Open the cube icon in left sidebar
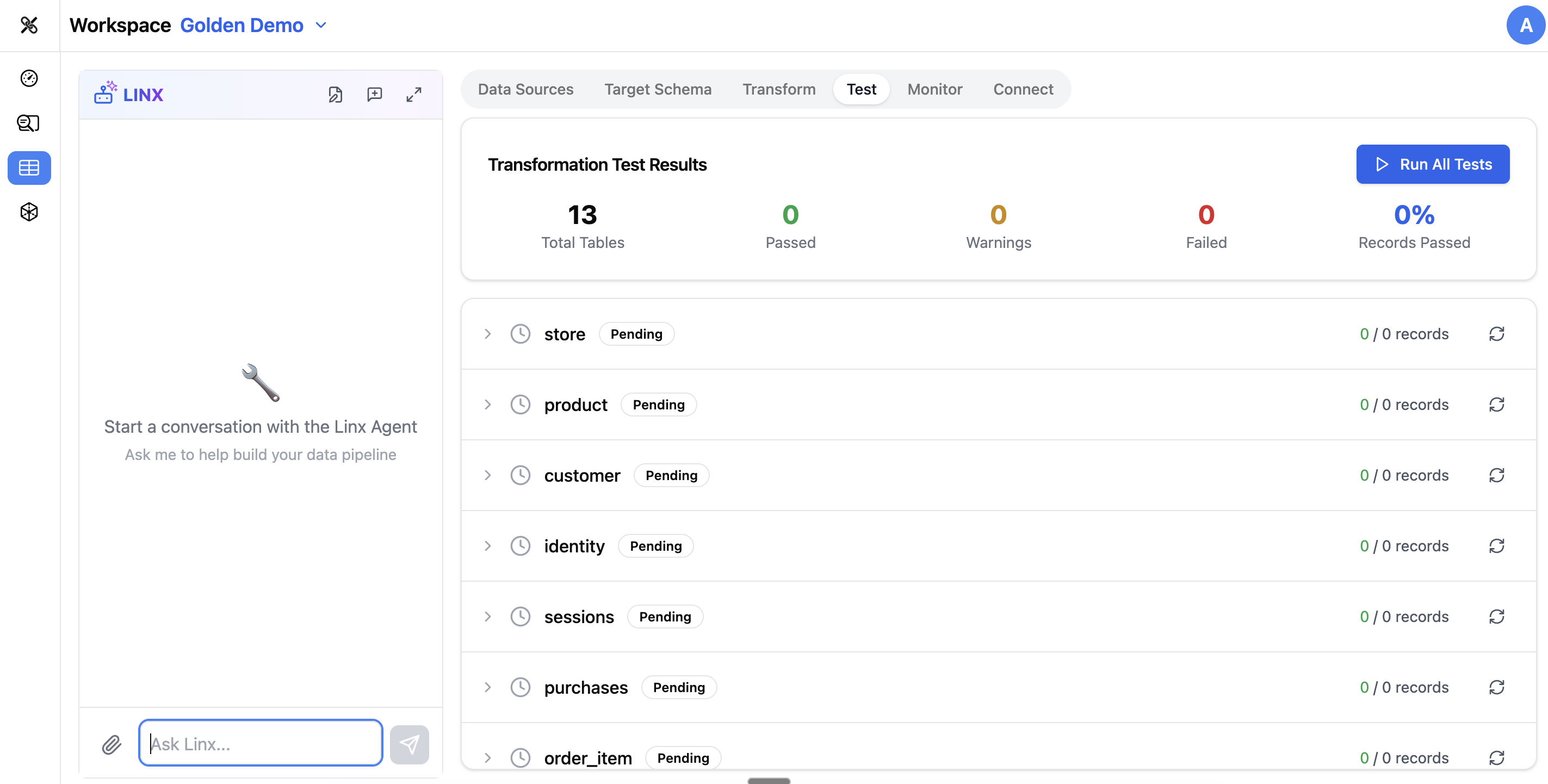Image resolution: width=1548 pixels, height=784 pixels. [x=29, y=211]
